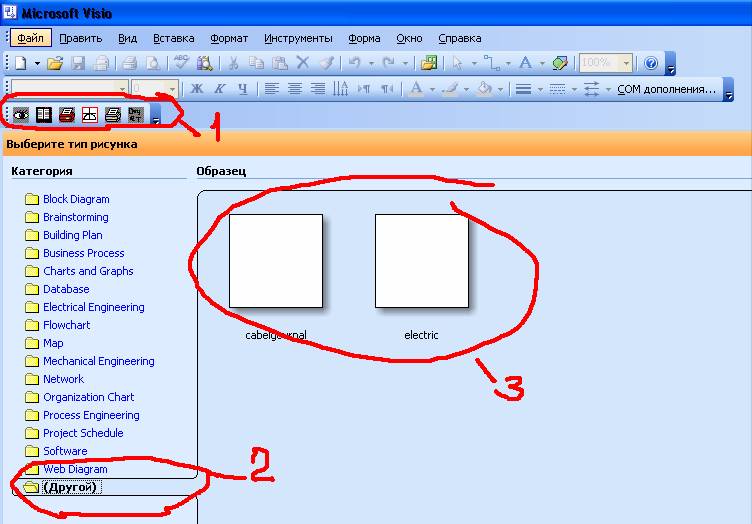
Task: Open the Вид menu
Action: (128, 38)
